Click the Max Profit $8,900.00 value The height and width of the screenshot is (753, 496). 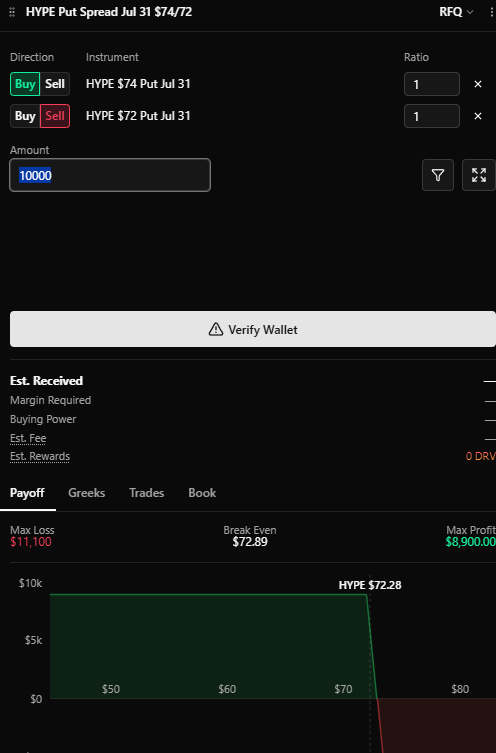coord(471,542)
